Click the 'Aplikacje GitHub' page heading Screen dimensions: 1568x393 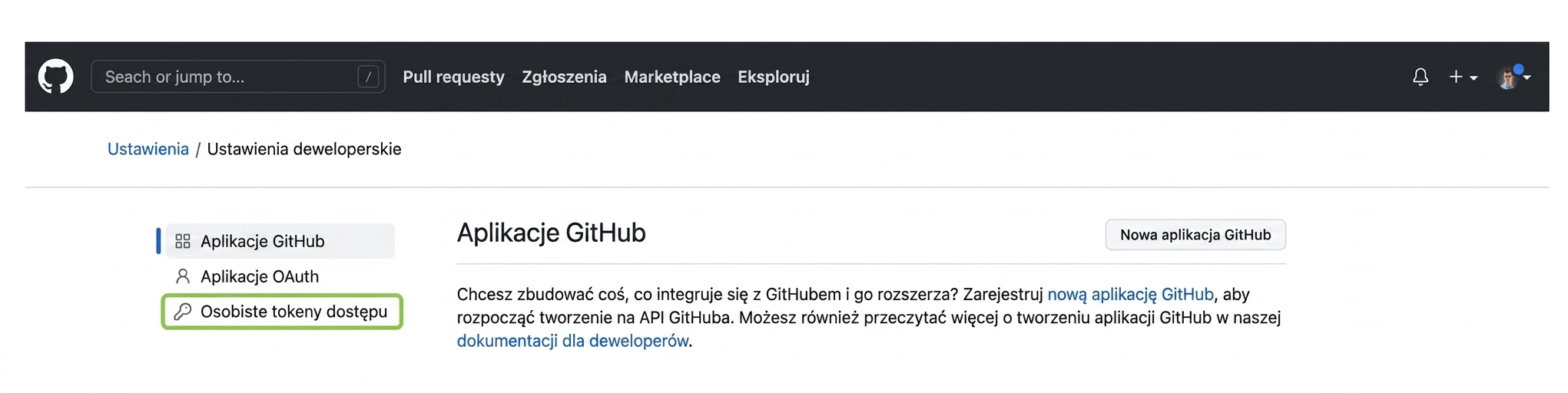click(x=552, y=233)
